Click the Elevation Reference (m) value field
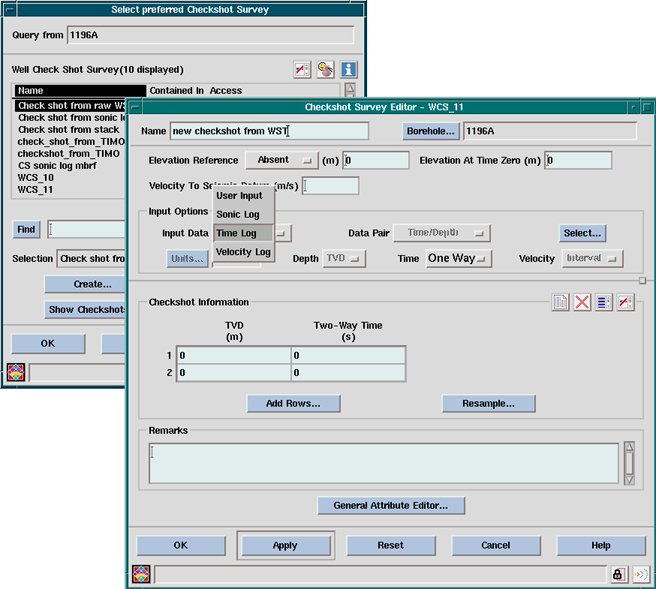The height and width of the screenshot is (589, 656). click(376, 160)
